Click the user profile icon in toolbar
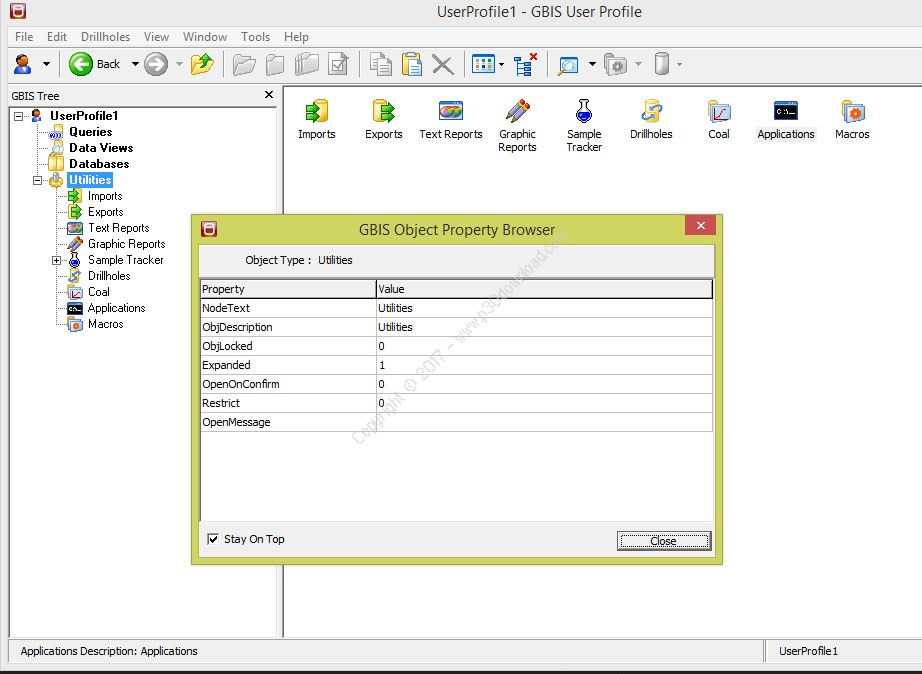The height and width of the screenshot is (674, 922). (x=23, y=64)
